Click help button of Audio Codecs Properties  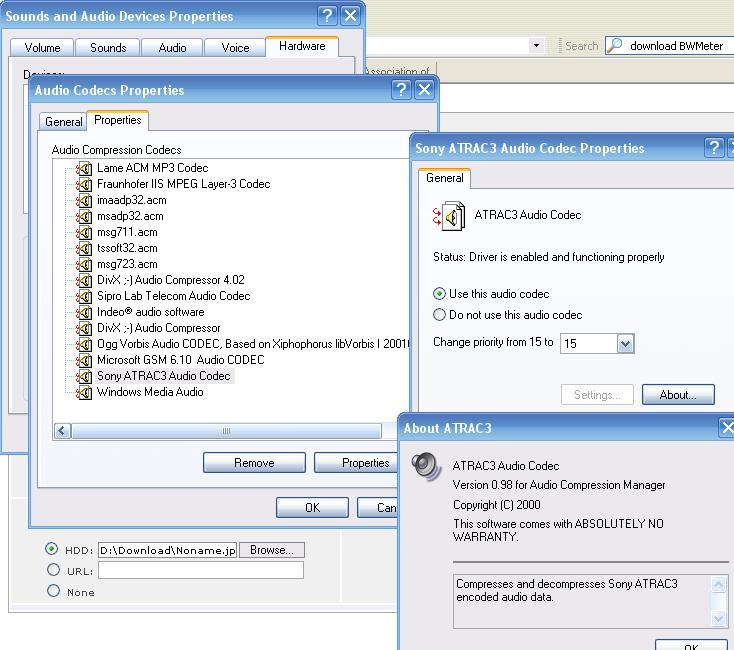(x=401, y=89)
